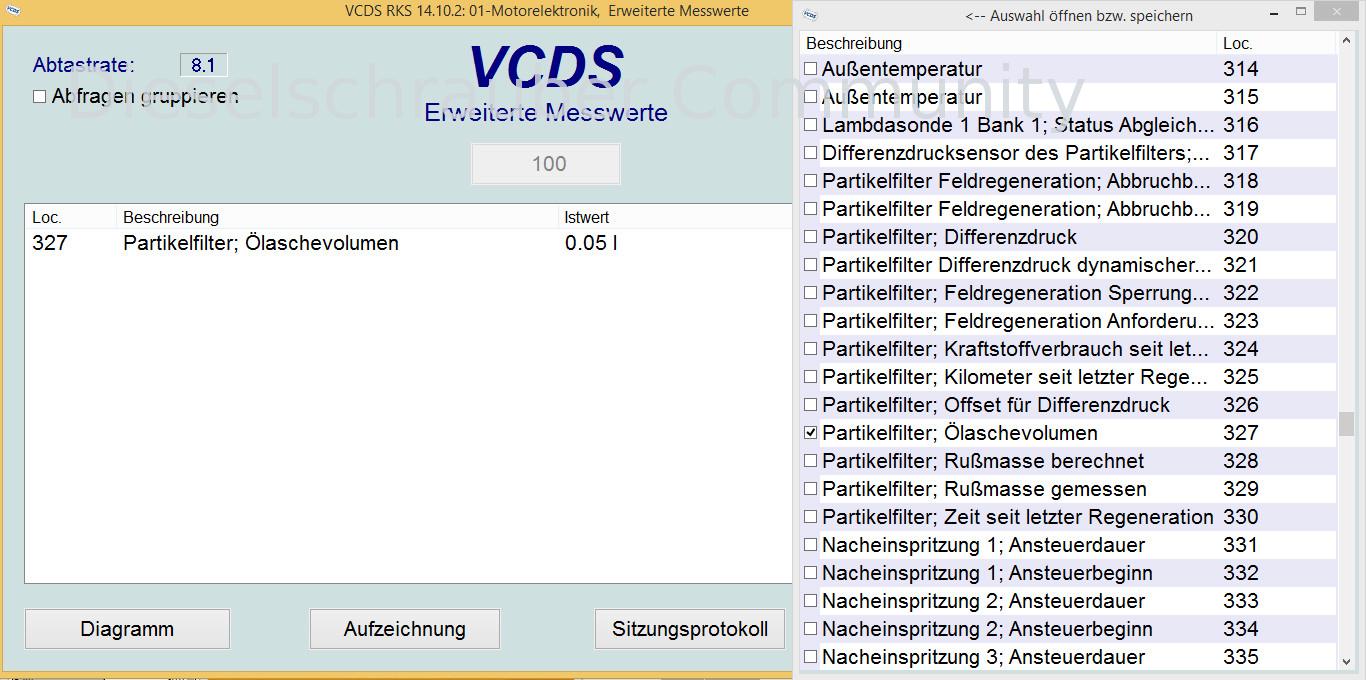Image resolution: width=1366 pixels, height=680 pixels.
Task: Click the 100 value field
Action: coord(546,164)
